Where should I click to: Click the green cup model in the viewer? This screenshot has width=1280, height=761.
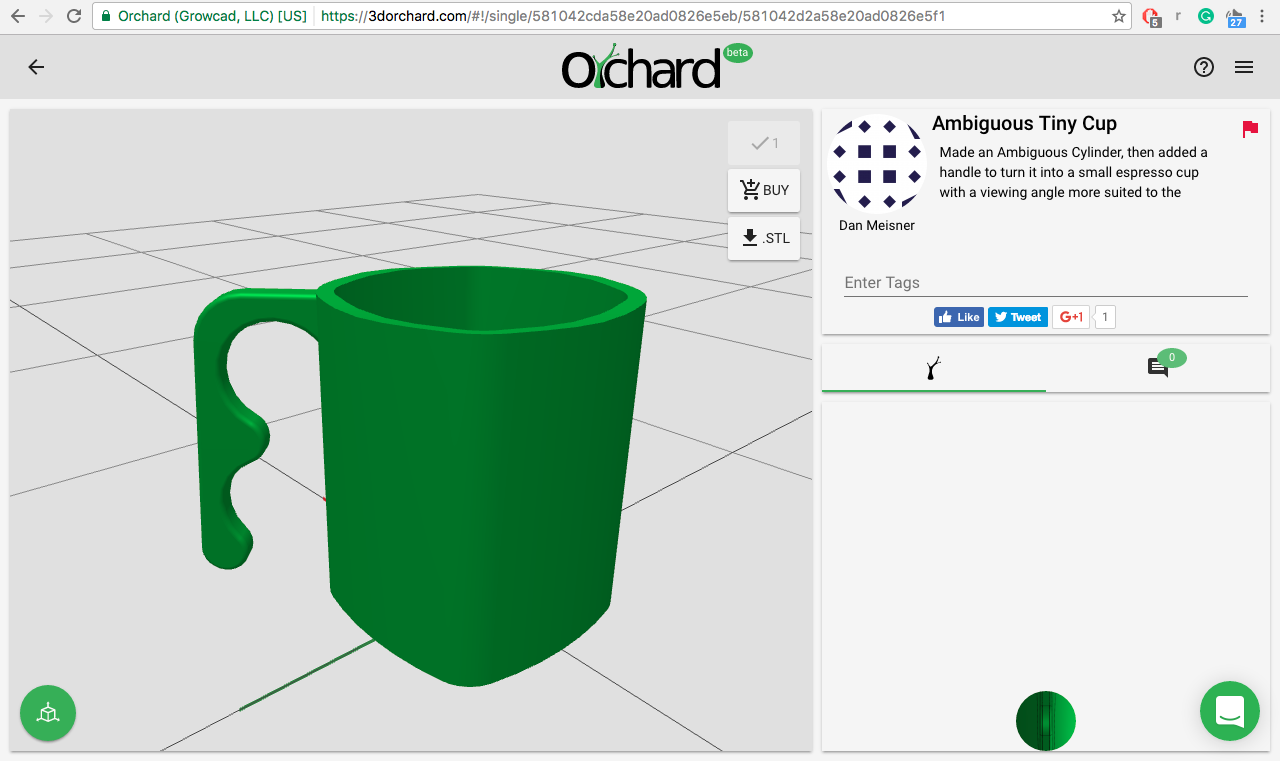click(x=420, y=475)
